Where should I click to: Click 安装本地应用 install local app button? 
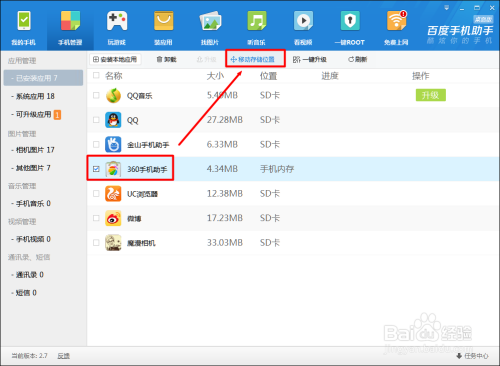point(115,59)
